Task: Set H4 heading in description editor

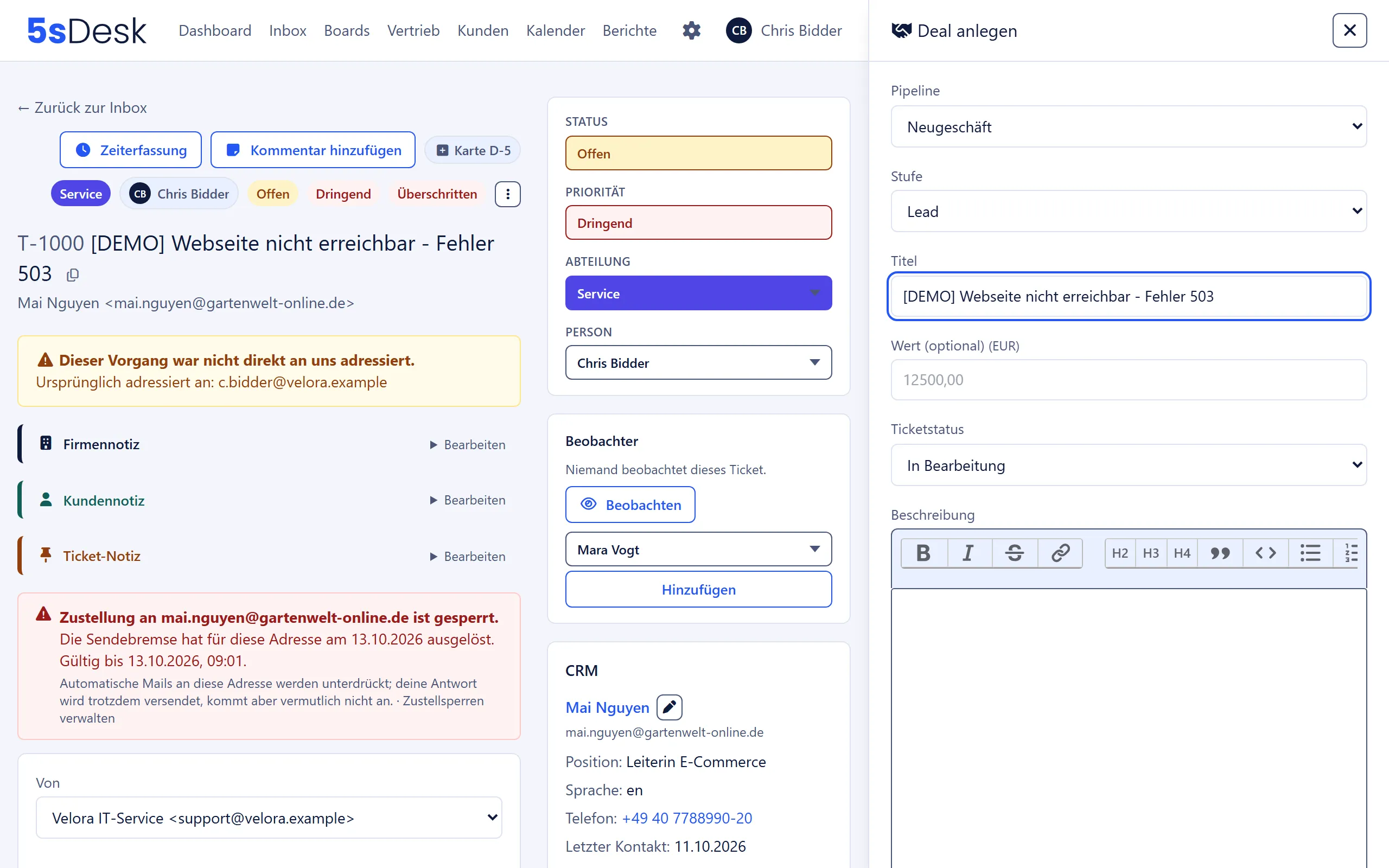Action: point(1182,553)
